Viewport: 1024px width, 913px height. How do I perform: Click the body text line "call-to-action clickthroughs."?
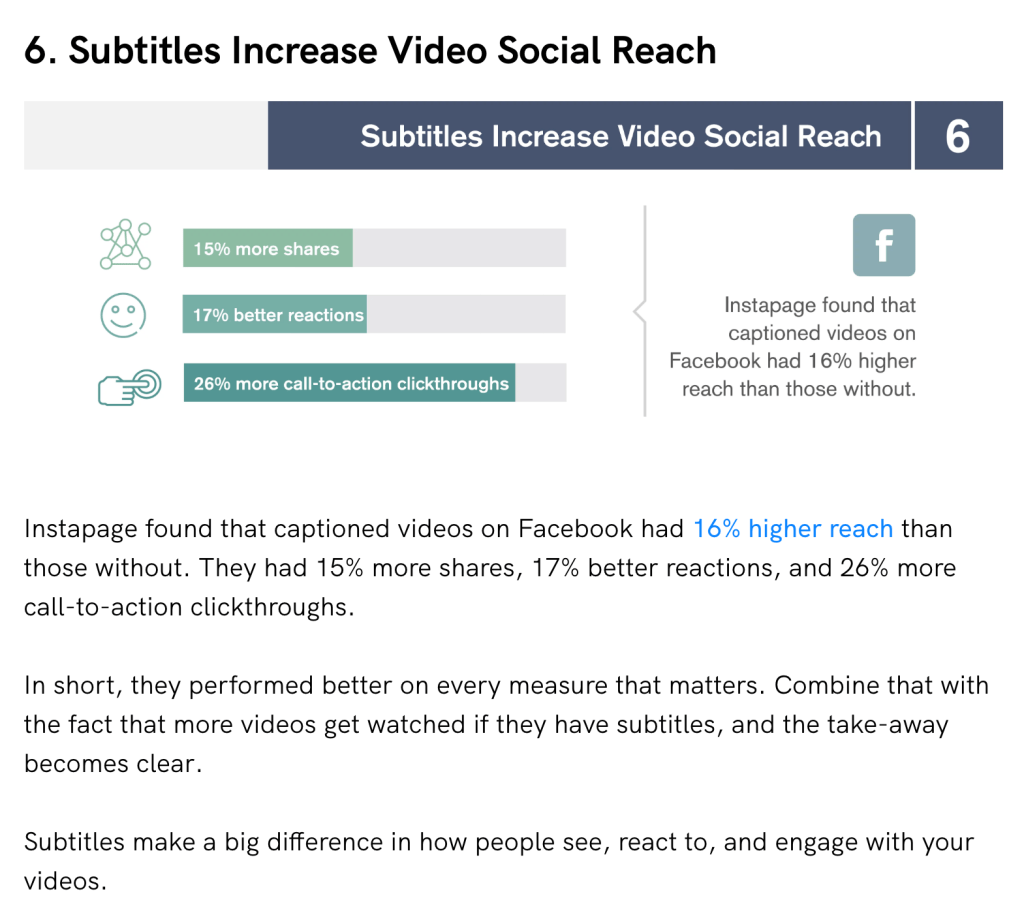tap(189, 607)
